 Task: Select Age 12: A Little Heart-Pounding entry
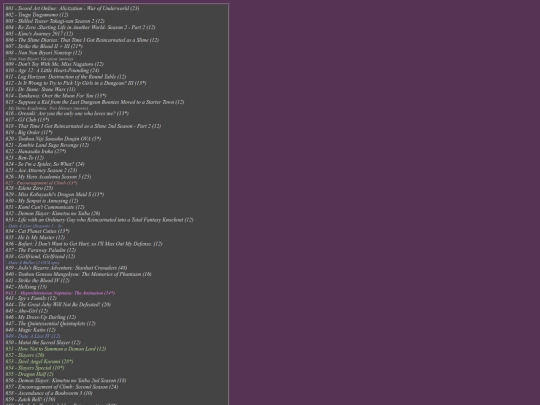pyautogui.click(x=52, y=70)
